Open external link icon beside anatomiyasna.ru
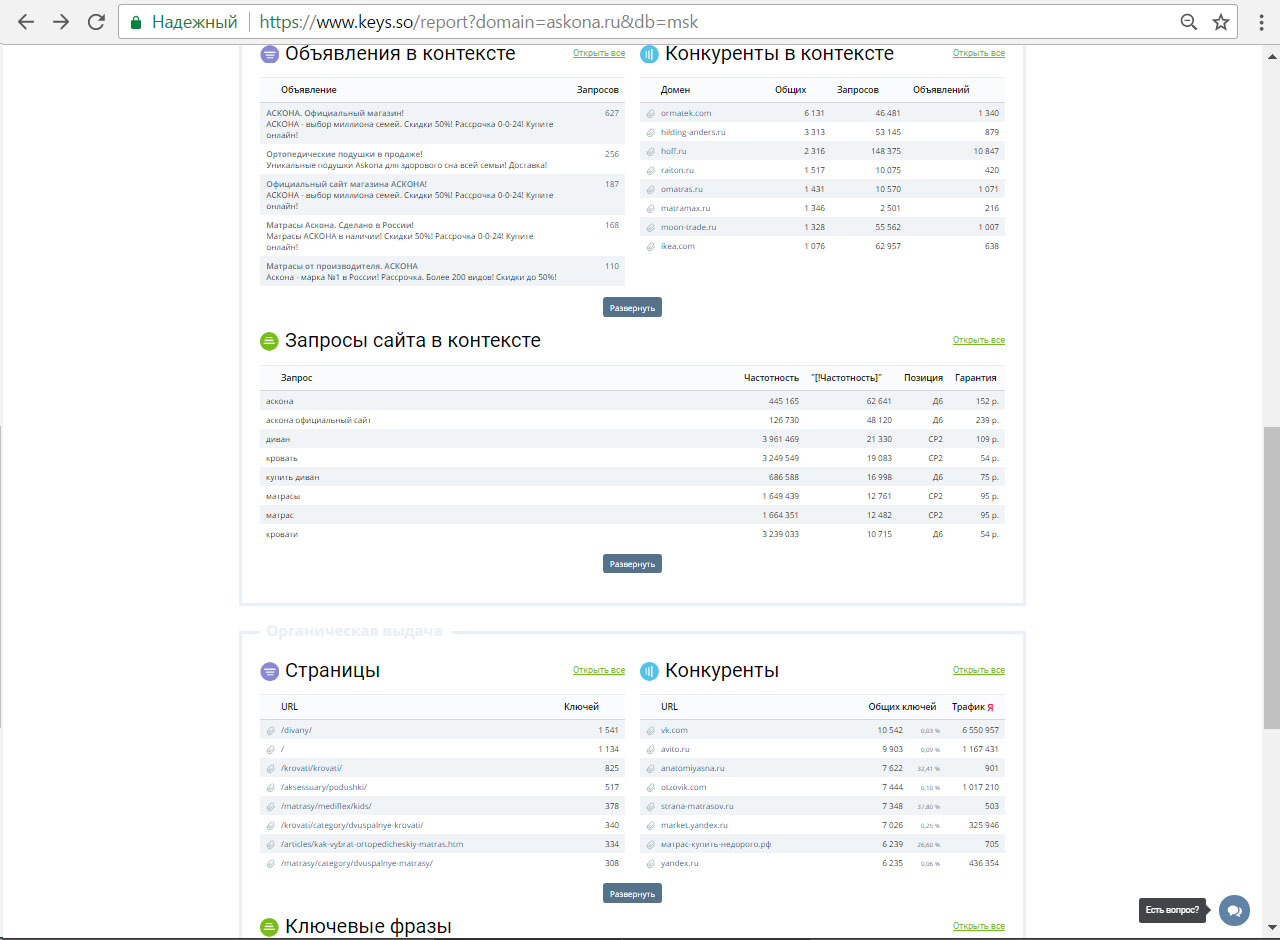Image resolution: width=1280 pixels, height=940 pixels. (650, 768)
